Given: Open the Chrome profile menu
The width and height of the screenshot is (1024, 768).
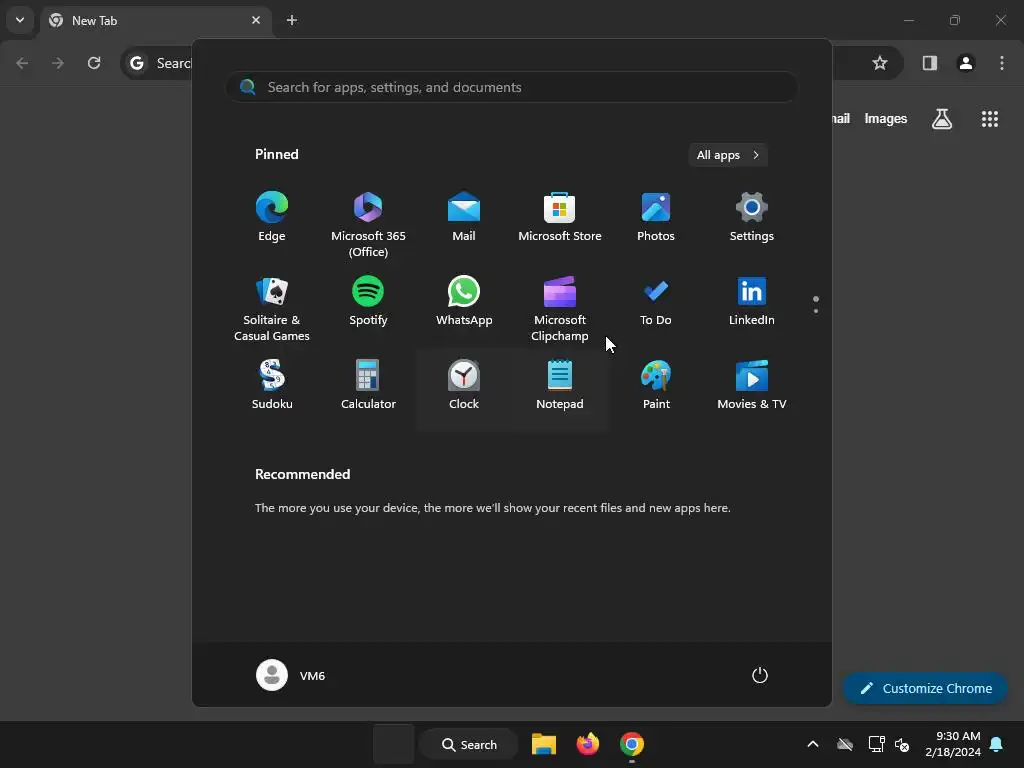Looking at the screenshot, I should point(966,63).
